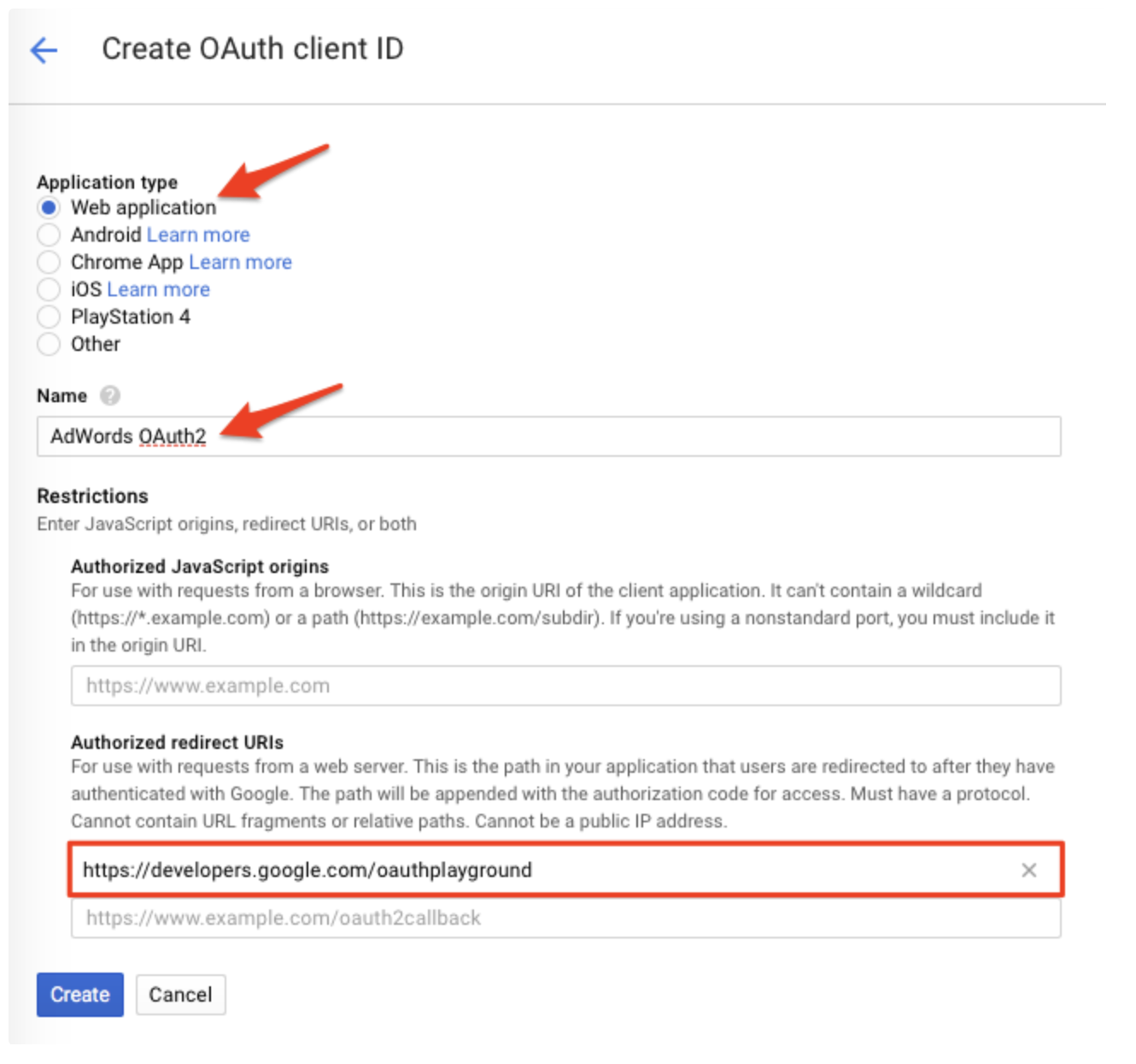Open Learn more link for iOS
The image size is (1136, 1064).
tap(158, 289)
